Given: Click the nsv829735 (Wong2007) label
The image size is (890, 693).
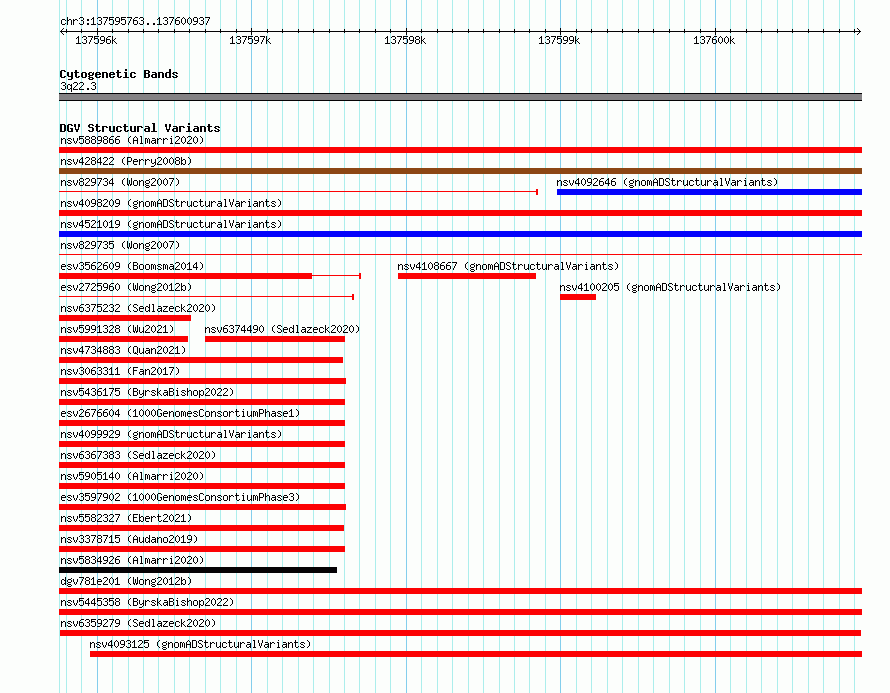Looking at the screenshot, I should tap(120, 245).
